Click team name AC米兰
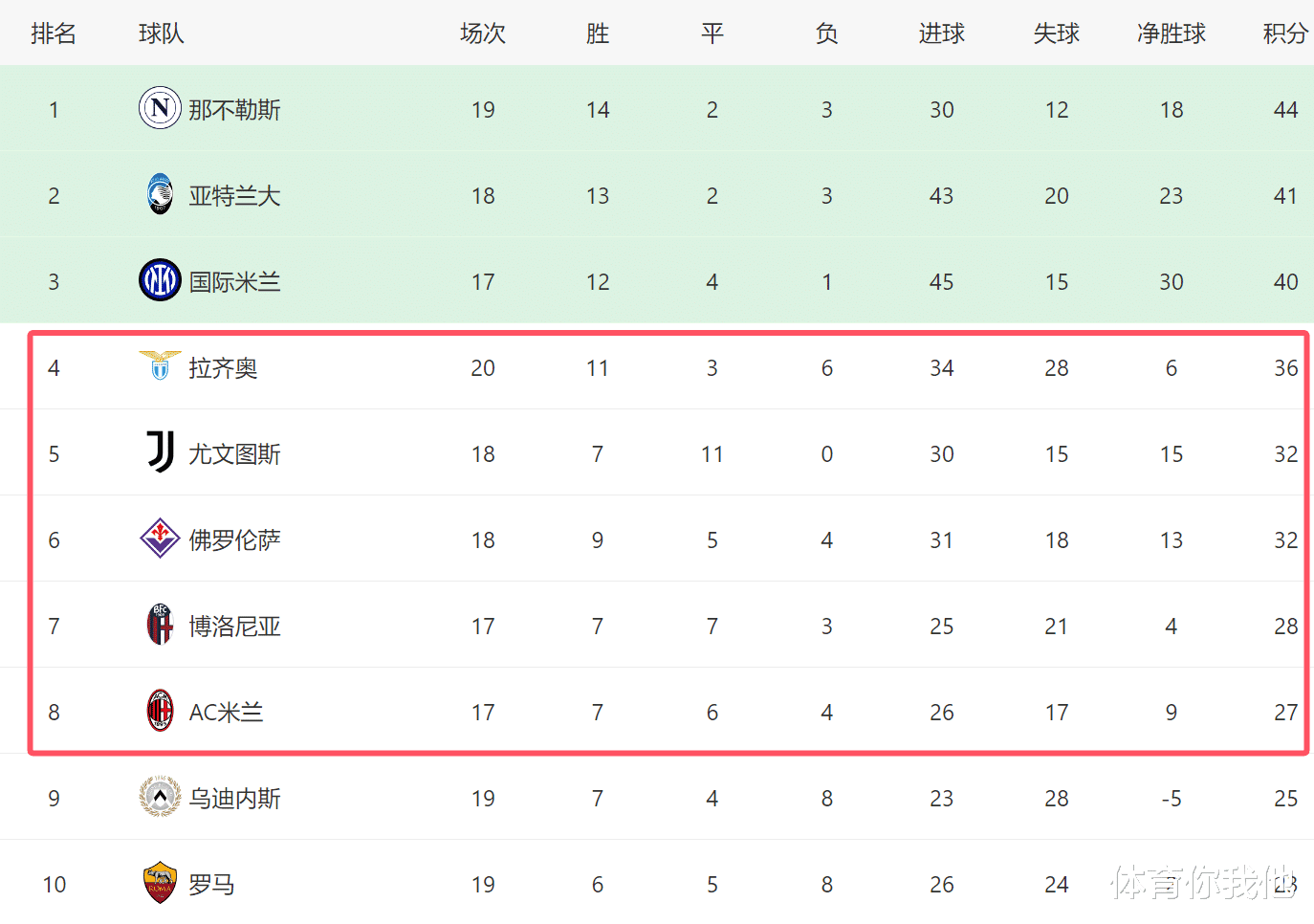The width and height of the screenshot is (1314, 924). (226, 713)
